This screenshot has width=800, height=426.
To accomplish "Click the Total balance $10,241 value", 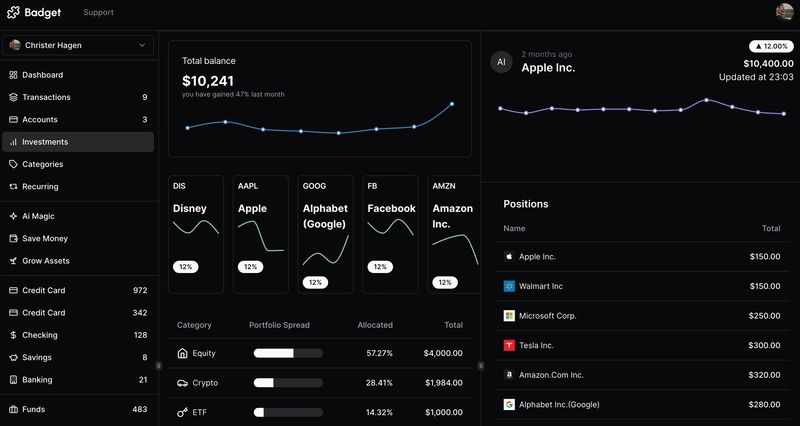I will [x=208, y=81].
